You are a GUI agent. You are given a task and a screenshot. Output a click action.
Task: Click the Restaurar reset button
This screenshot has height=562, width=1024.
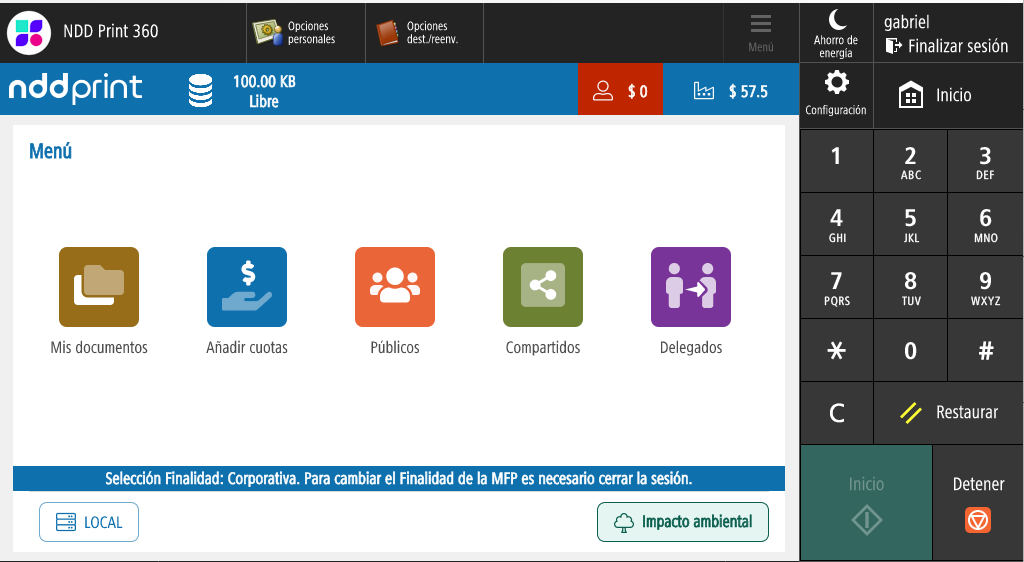[948, 413]
